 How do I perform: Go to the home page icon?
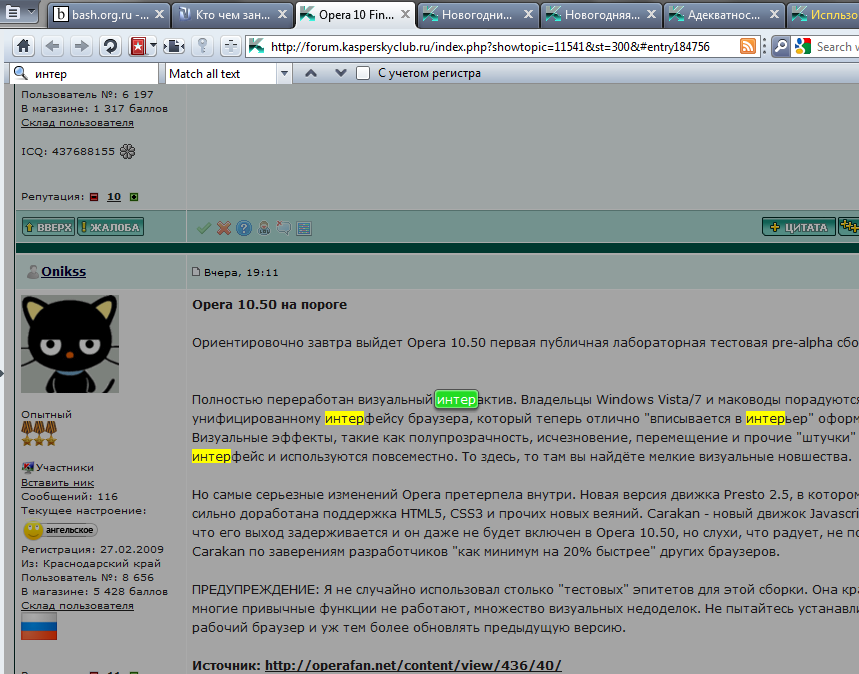click(24, 46)
